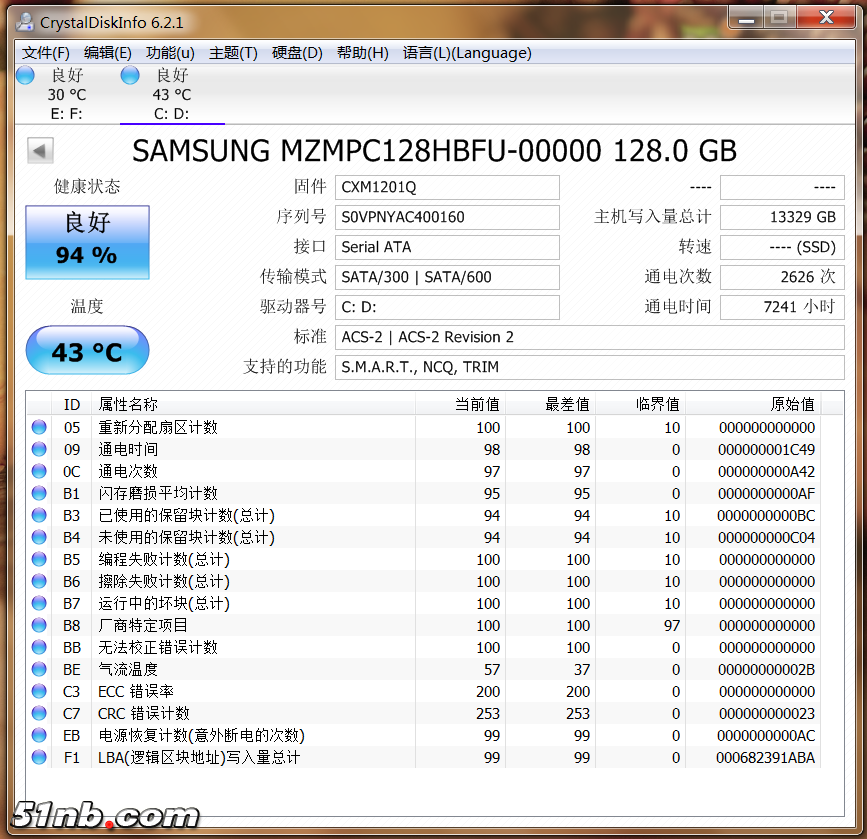Minimize the CrystalDiskInfo window
867x839 pixels.
(x=746, y=18)
